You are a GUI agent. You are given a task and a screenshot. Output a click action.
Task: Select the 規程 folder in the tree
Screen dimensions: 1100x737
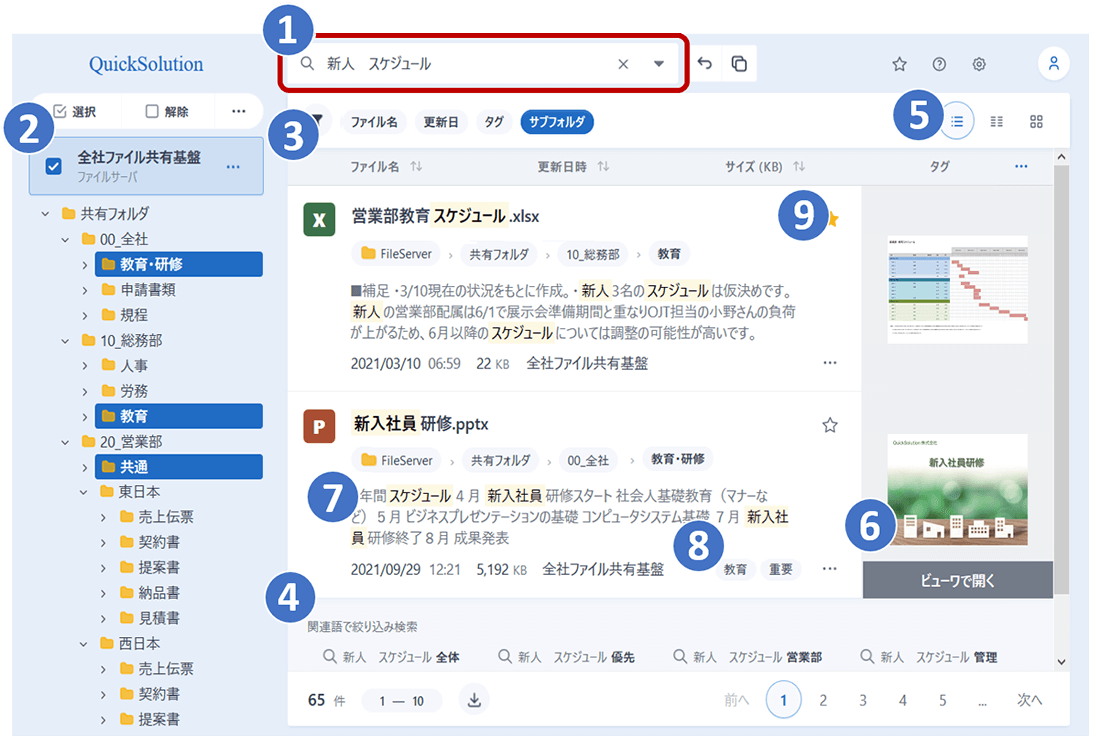(124, 315)
